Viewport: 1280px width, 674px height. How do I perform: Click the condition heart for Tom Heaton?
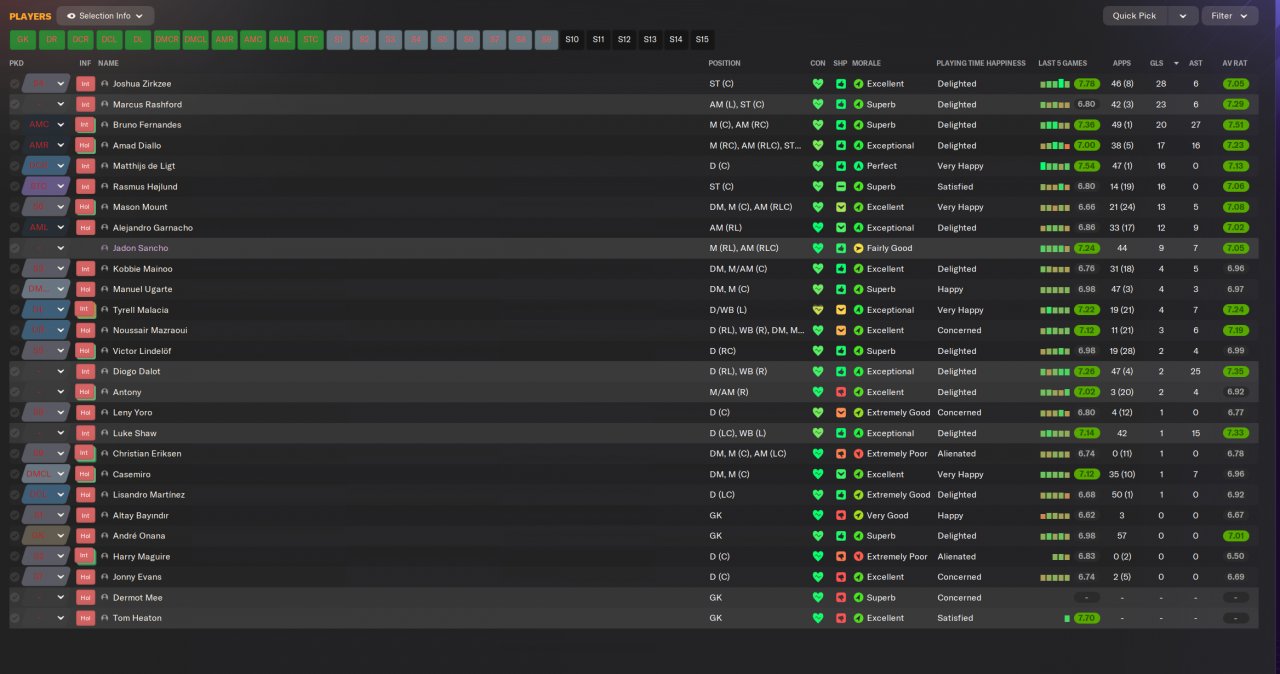click(x=818, y=618)
